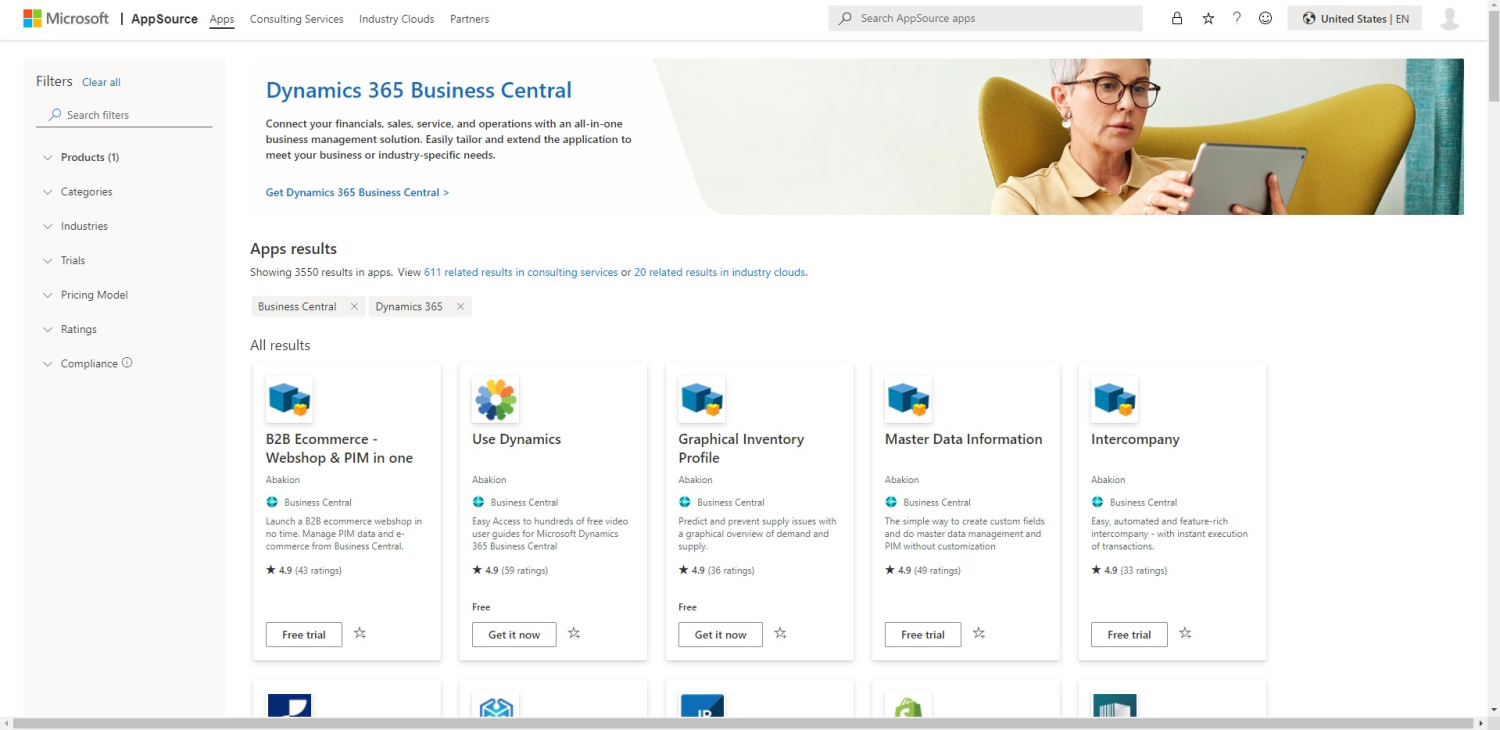The image size is (1500, 730).
Task: Toggle the favorite star on Intercompany
Action: point(1185,632)
